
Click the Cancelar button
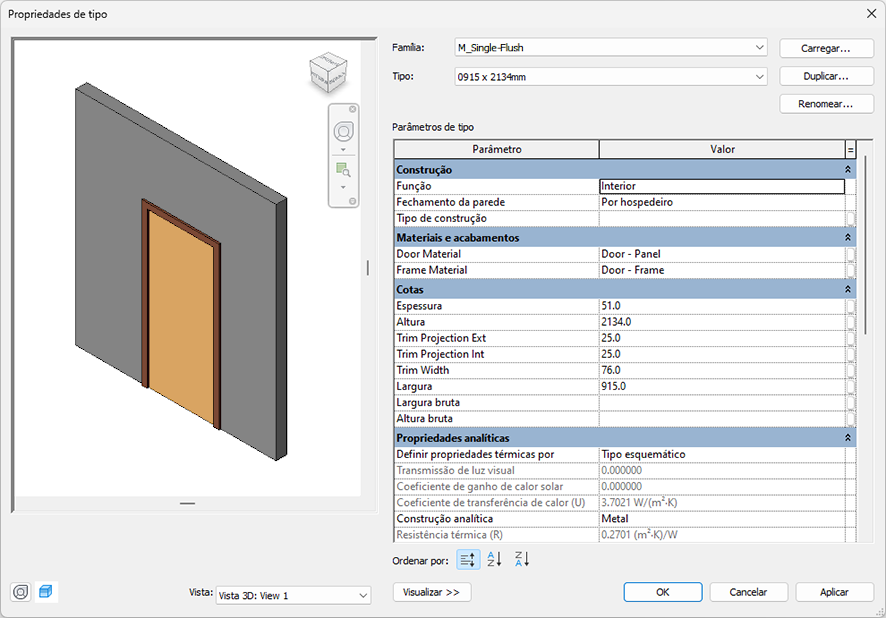[748, 592]
